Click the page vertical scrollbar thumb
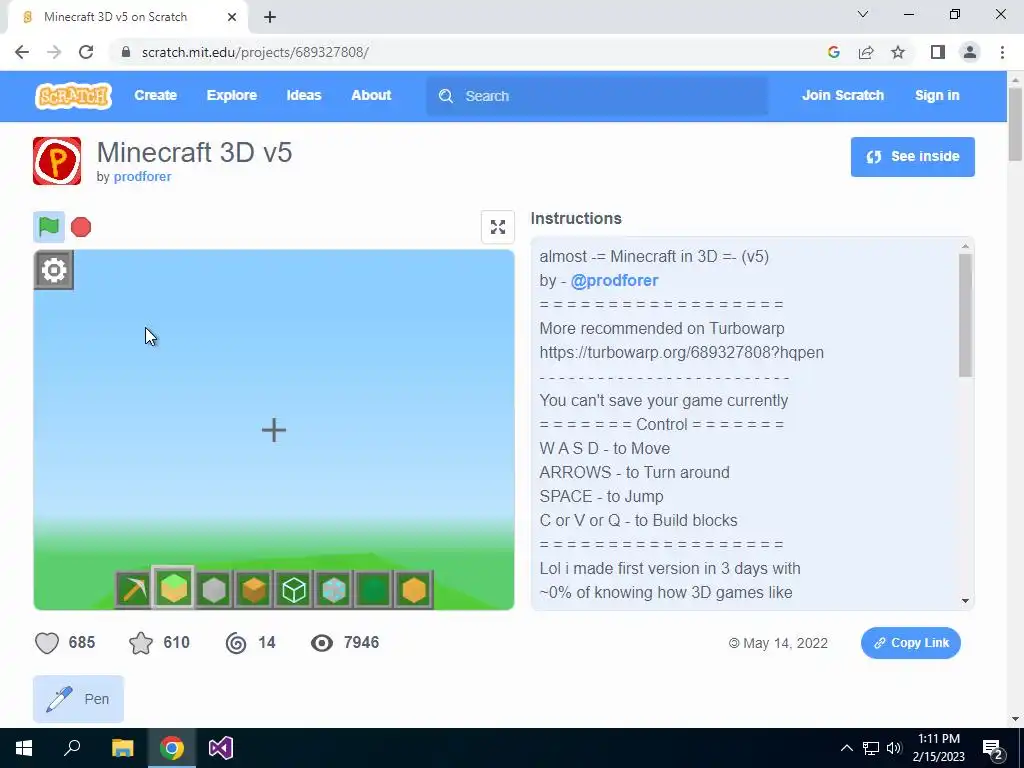Viewport: 1024px width, 768px height. point(1015,124)
